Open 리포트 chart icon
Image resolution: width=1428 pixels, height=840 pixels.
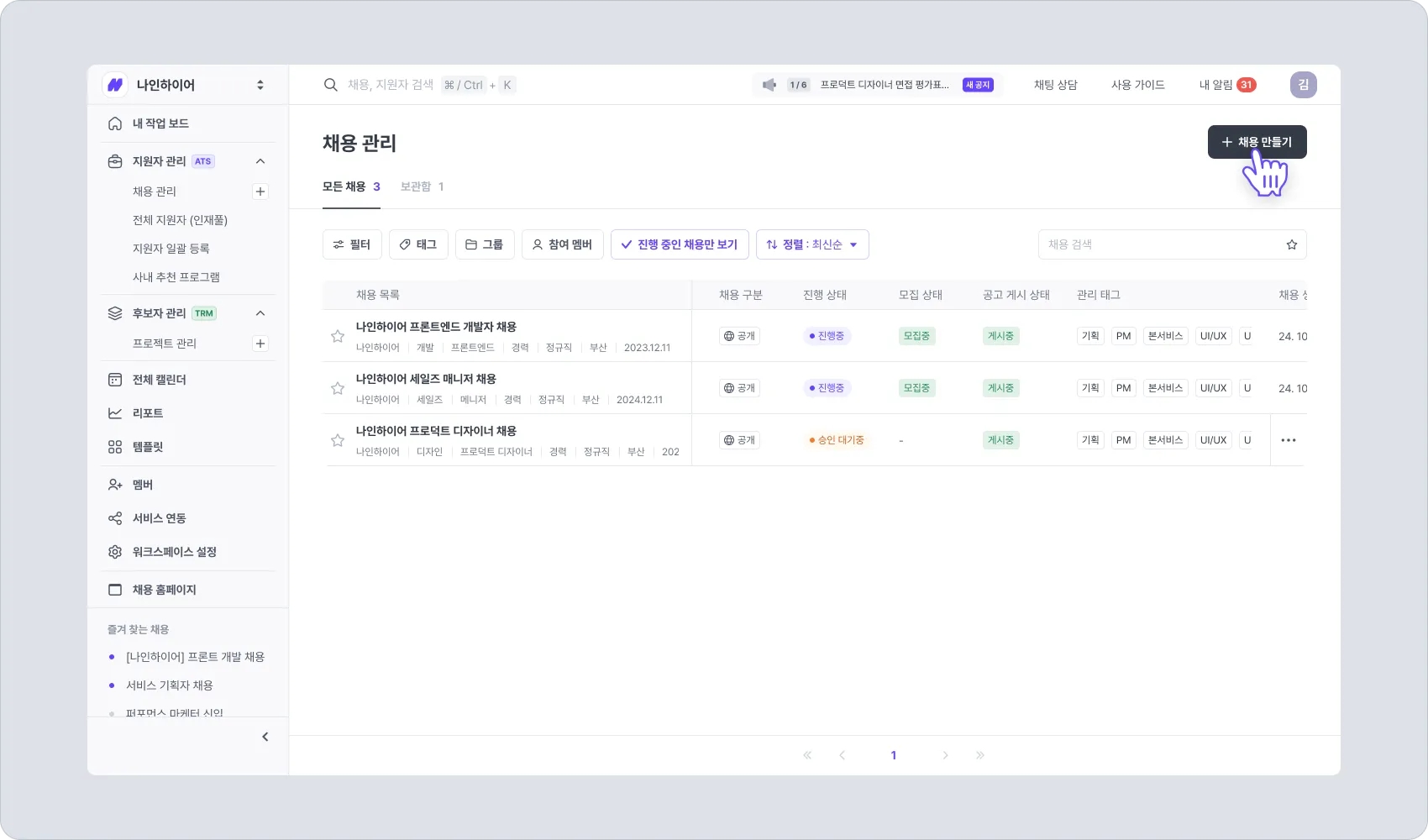click(115, 413)
